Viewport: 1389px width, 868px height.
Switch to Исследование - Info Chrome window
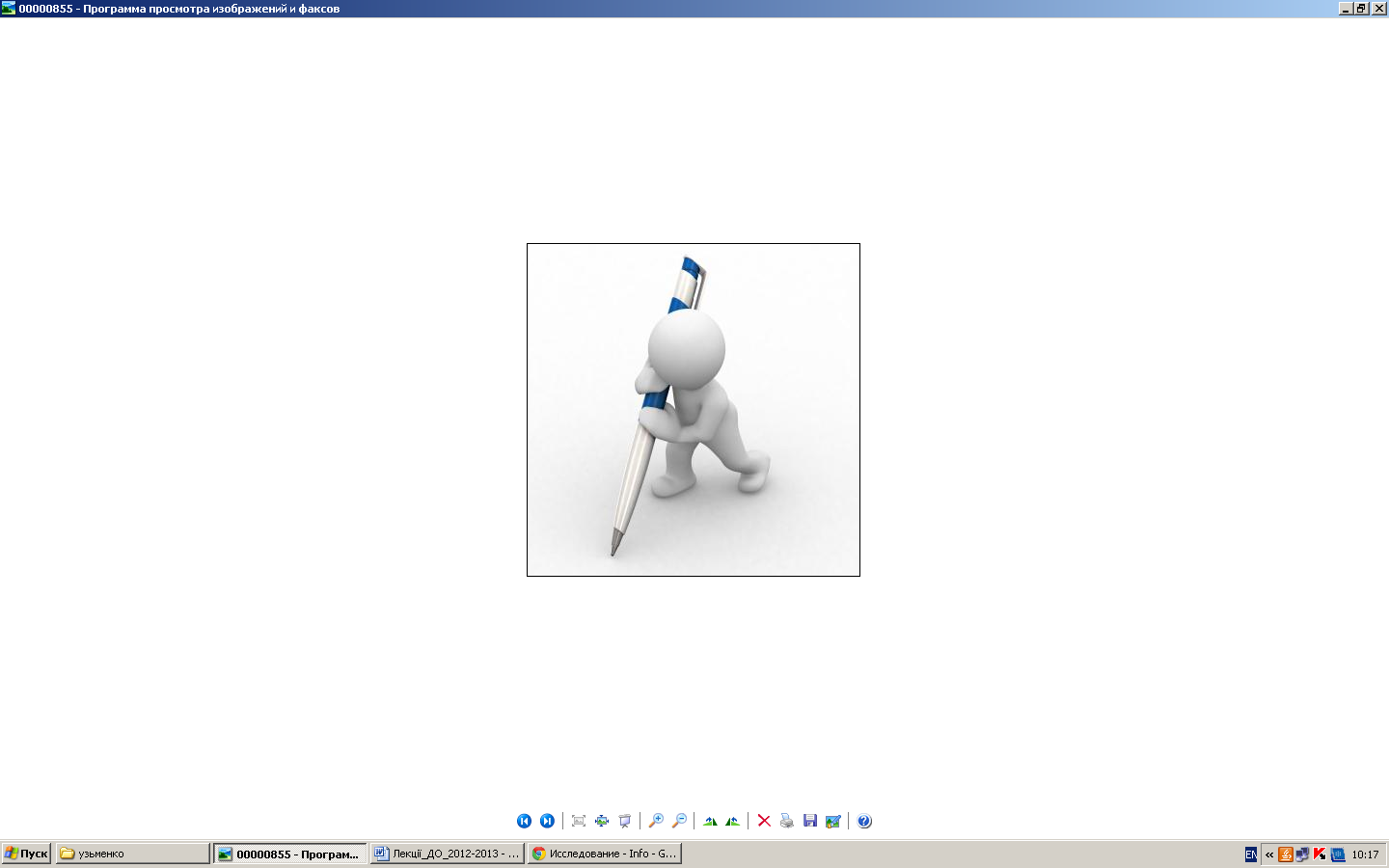tap(605, 854)
